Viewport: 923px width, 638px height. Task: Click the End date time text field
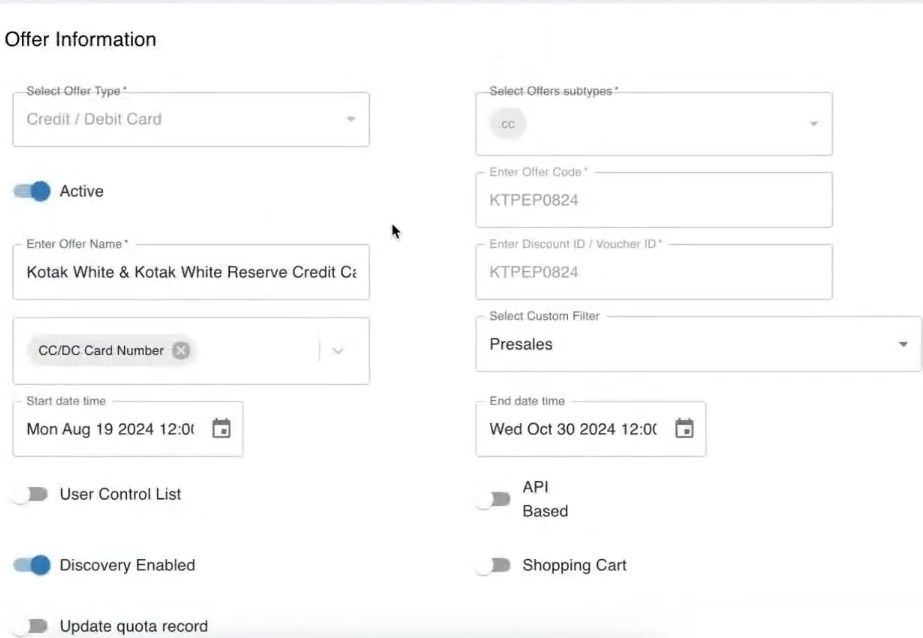click(x=572, y=429)
